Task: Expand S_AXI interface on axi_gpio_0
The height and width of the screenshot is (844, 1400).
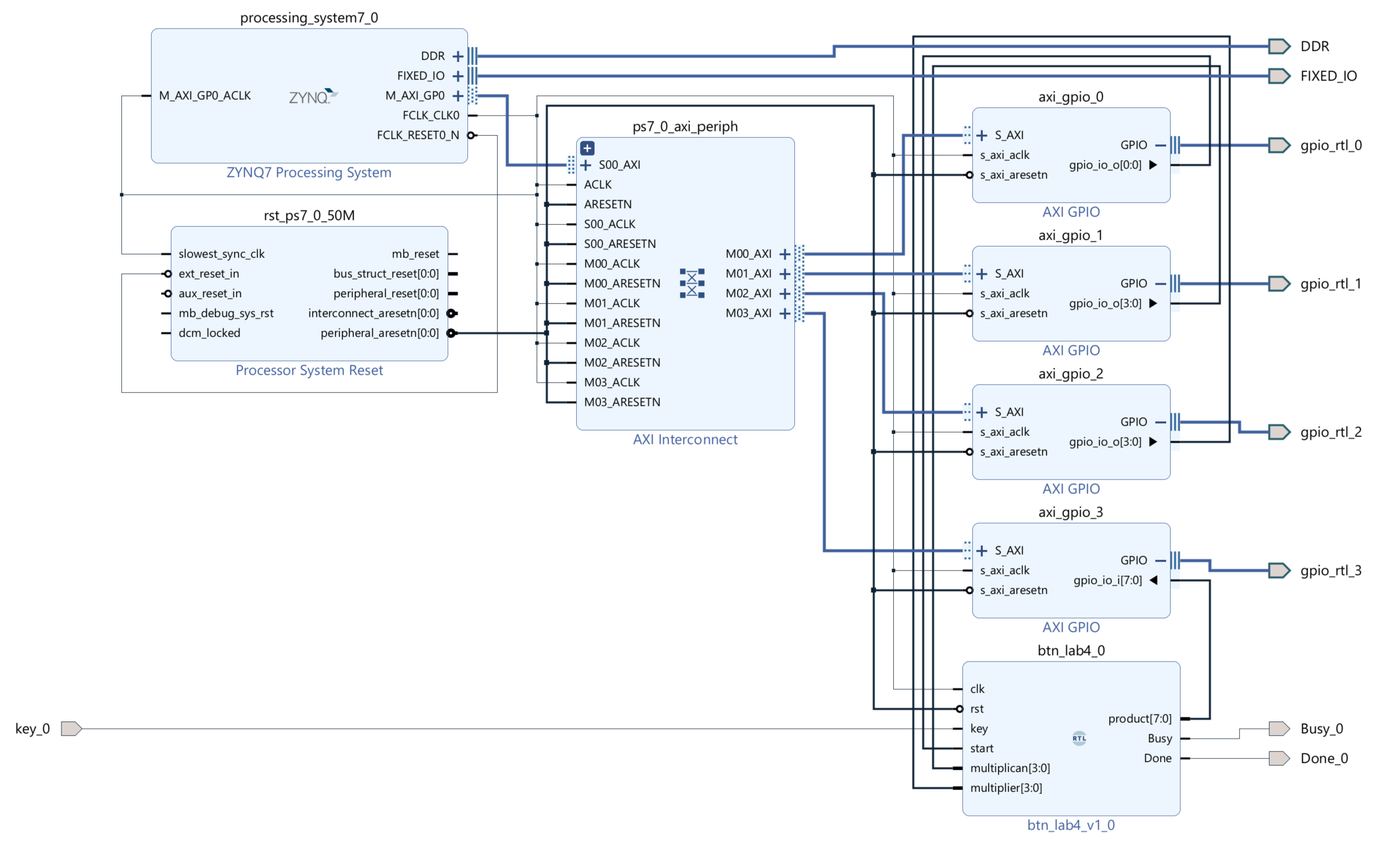Action: (x=982, y=135)
